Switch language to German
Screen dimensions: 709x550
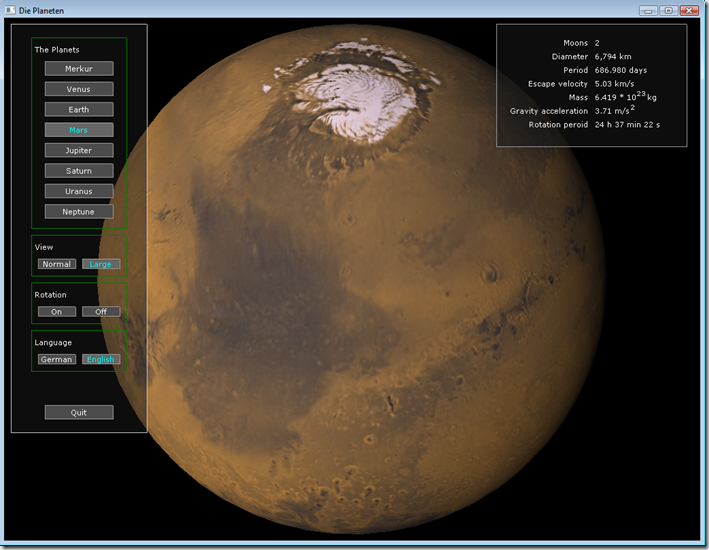coord(57,359)
